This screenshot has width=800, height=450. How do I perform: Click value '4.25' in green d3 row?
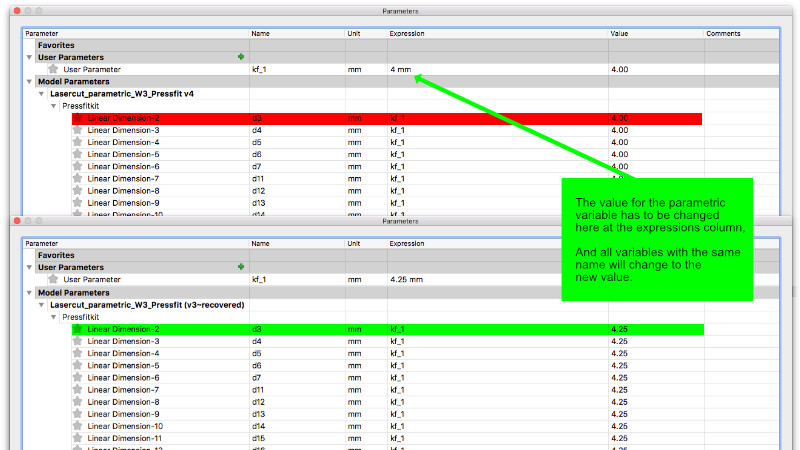click(x=619, y=329)
